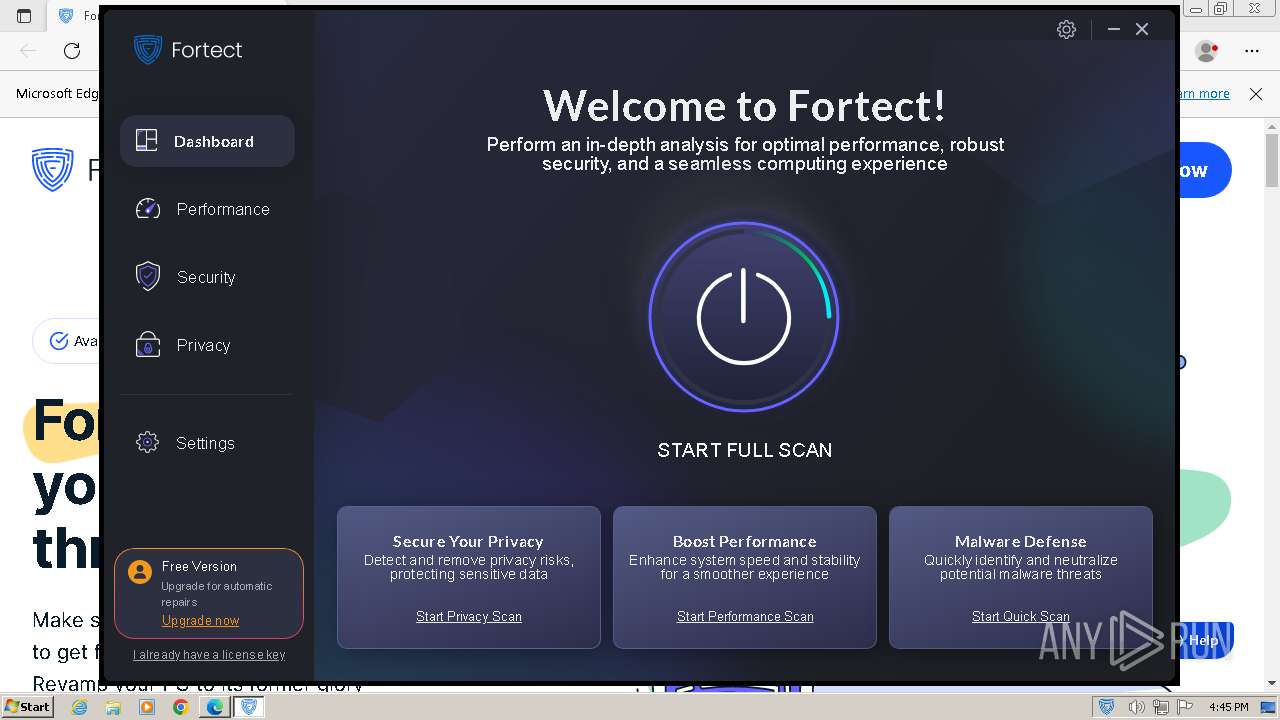
Task: Start Performance Scan link
Action: [745, 617]
